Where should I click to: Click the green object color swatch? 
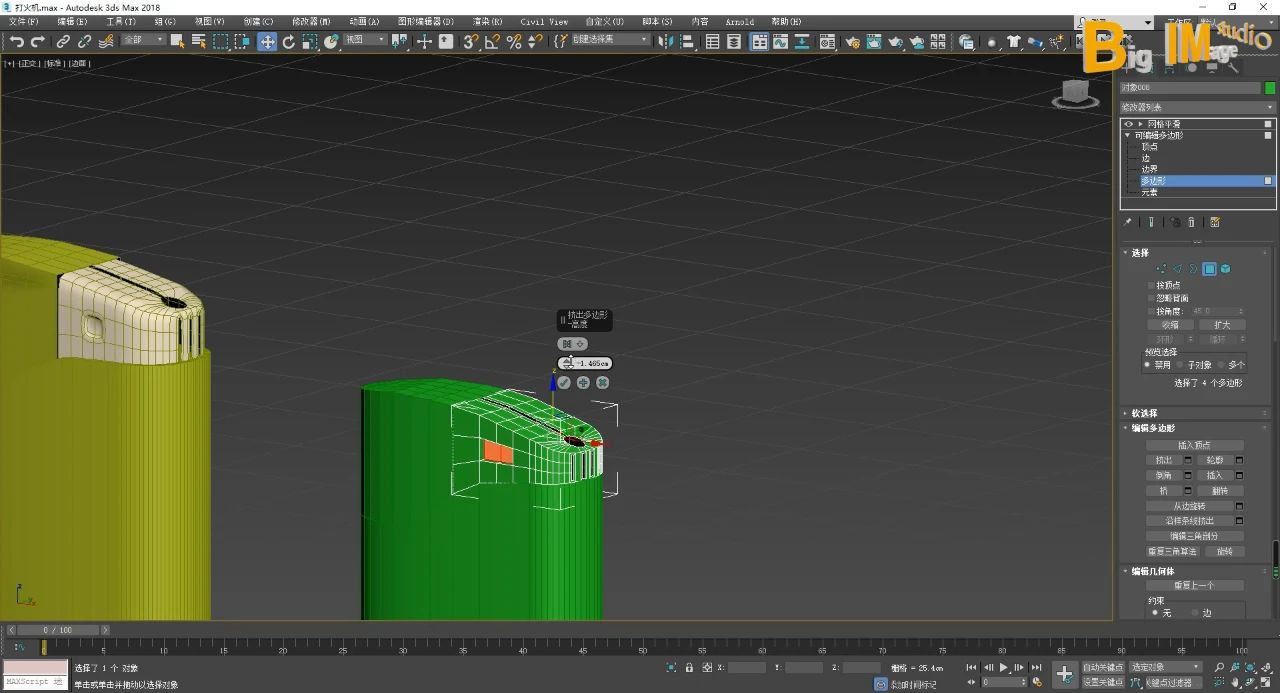tap(1270, 88)
